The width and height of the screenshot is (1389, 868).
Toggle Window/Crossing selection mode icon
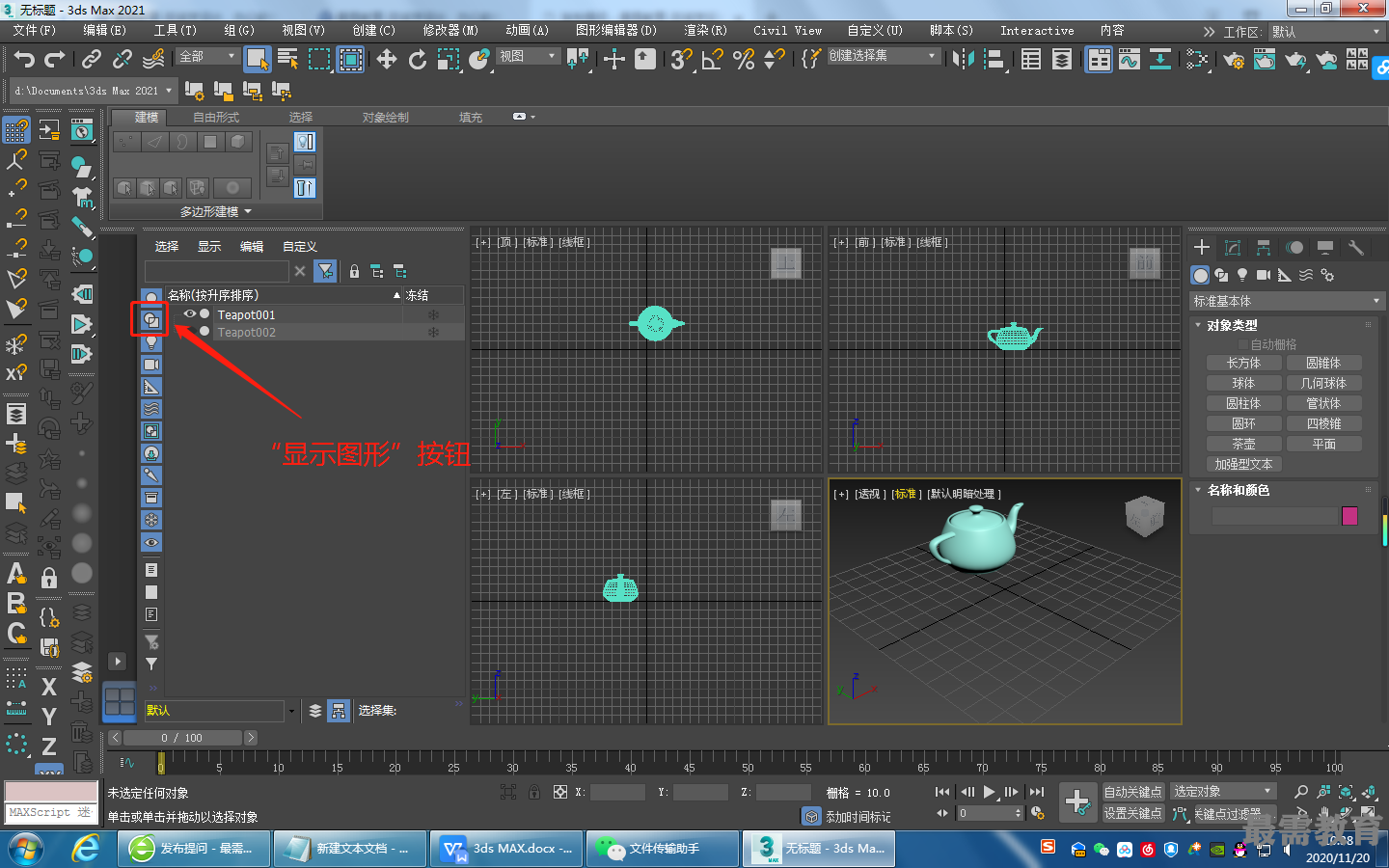(350, 59)
